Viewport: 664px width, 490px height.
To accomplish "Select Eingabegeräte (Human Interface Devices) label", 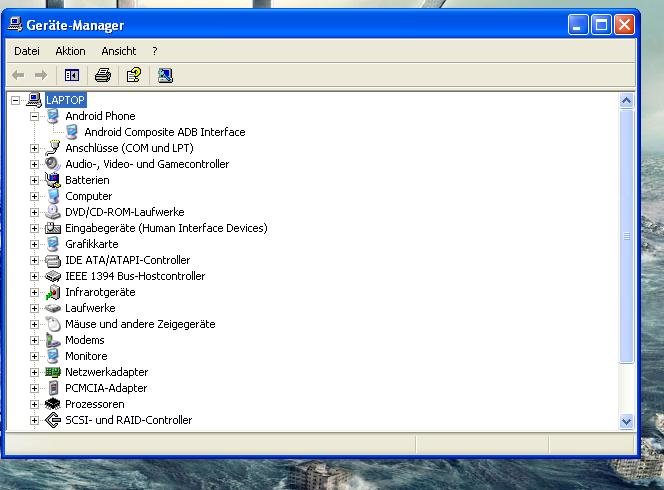I will click(x=166, y=228).
